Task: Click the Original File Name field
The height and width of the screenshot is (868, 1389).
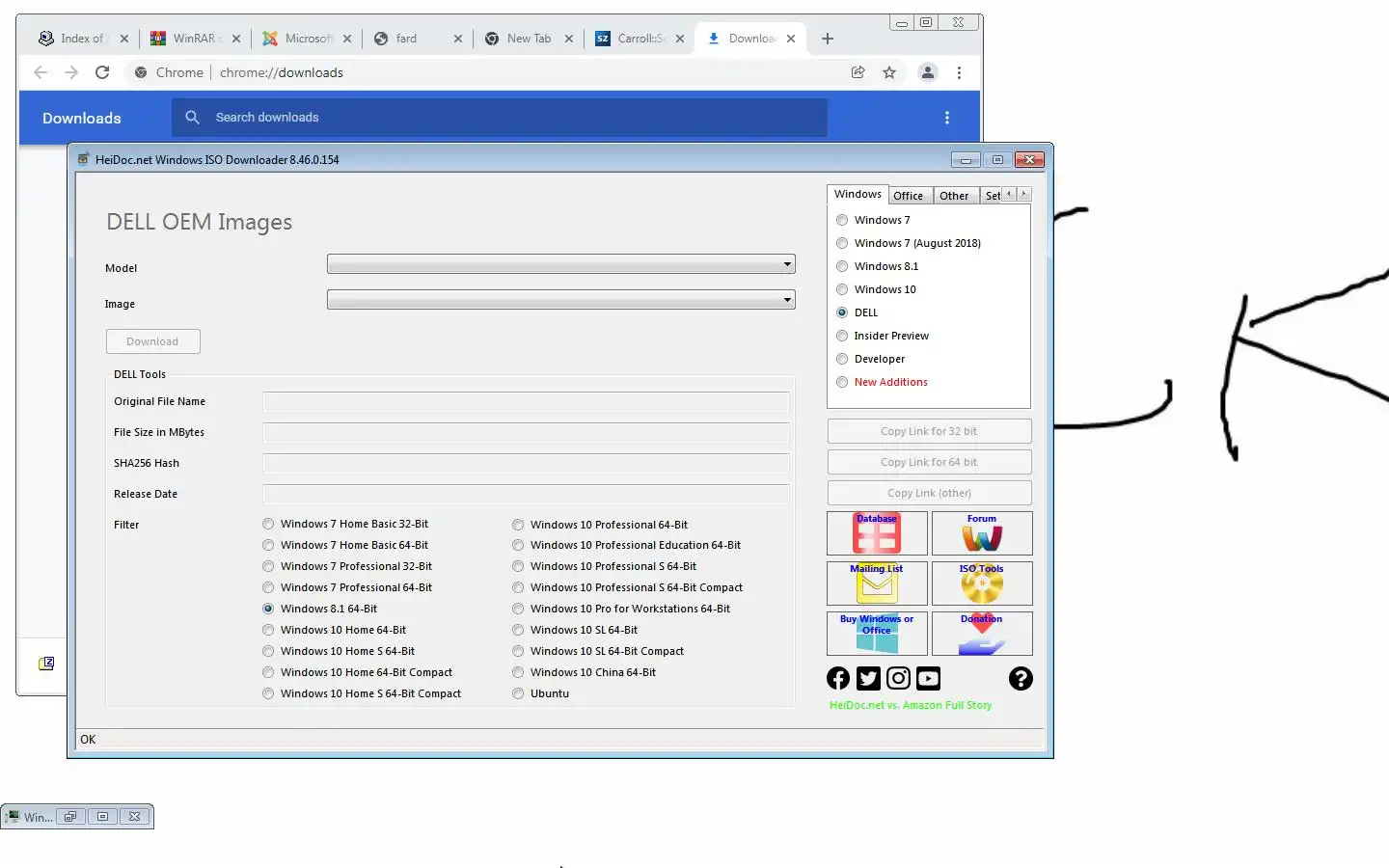Action: (x=527, y=402)
